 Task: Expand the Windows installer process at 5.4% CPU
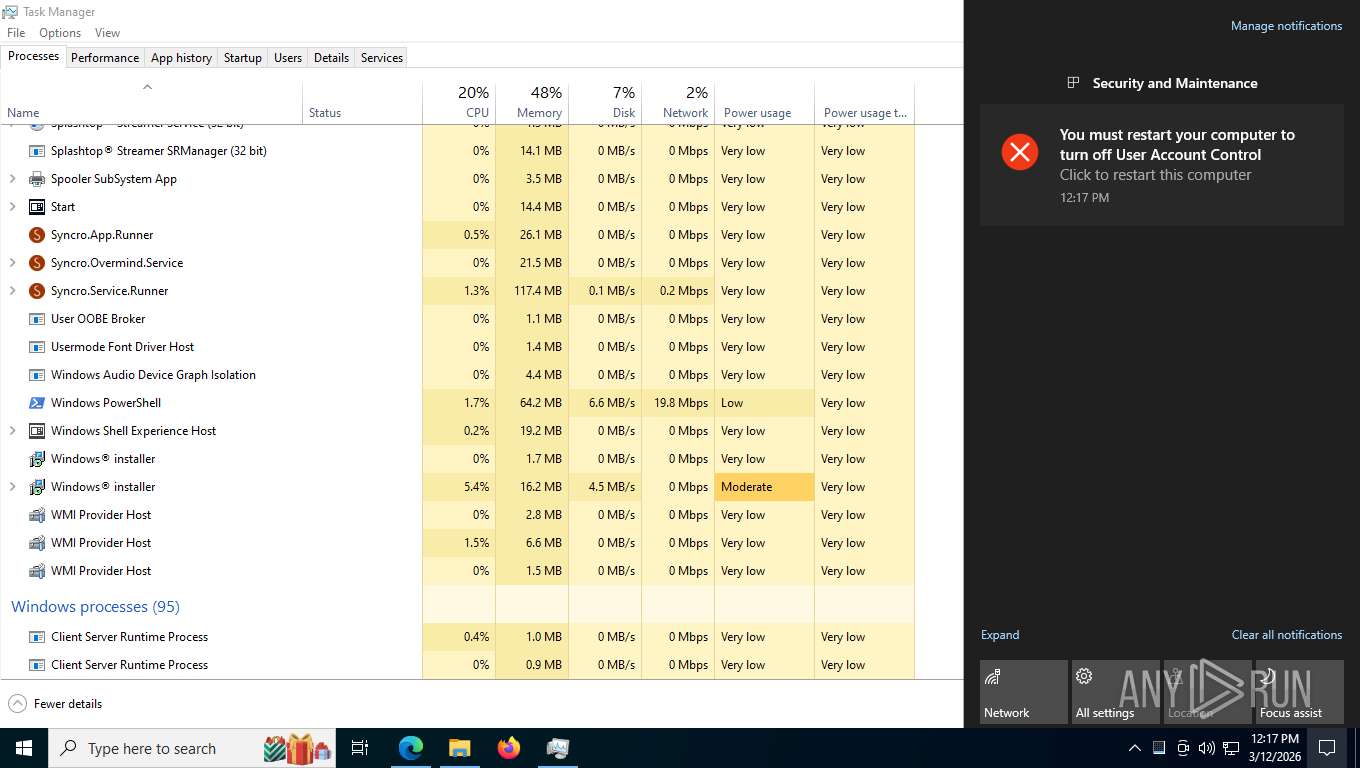click(x=12, y=487)
